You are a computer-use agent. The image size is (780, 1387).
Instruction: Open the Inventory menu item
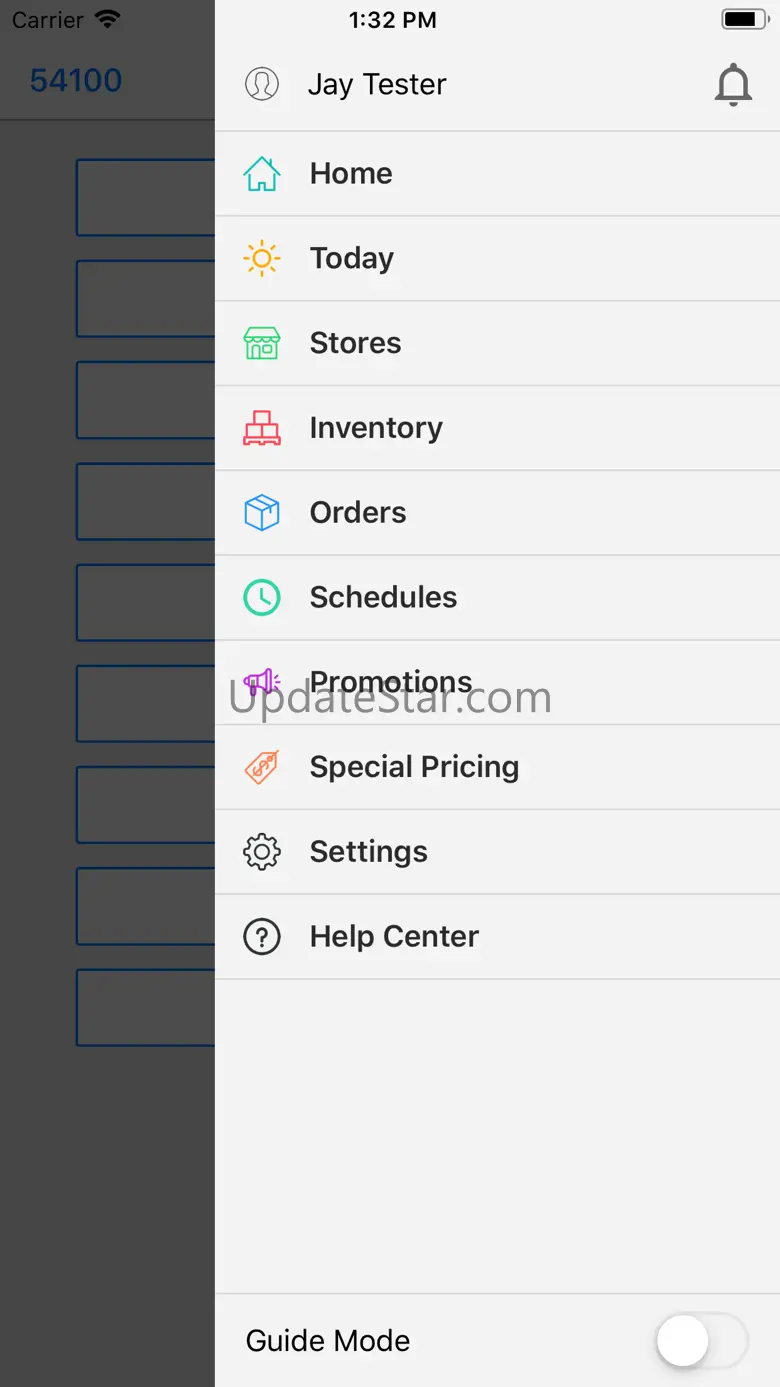376,428
